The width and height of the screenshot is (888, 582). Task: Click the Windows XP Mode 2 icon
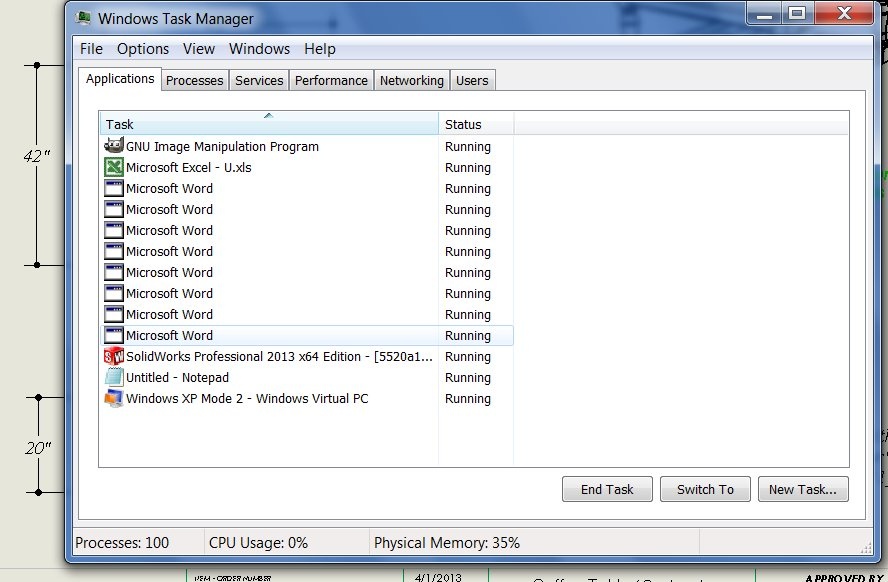(114, 398)
